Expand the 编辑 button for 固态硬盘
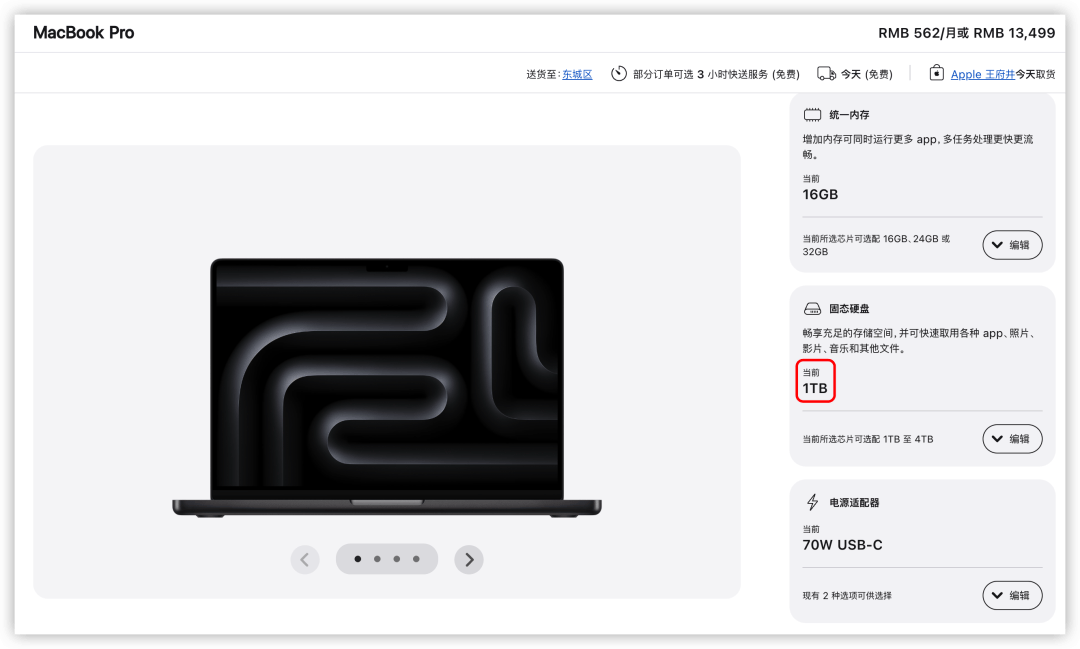The height and width of the screenshot is (649, 1080). (1011, 439)
